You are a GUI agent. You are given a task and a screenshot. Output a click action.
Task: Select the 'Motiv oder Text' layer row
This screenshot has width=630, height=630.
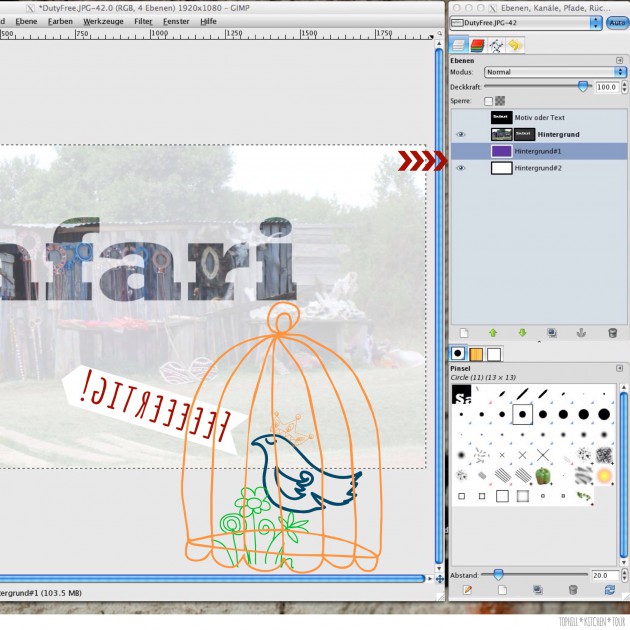[539, 117]
